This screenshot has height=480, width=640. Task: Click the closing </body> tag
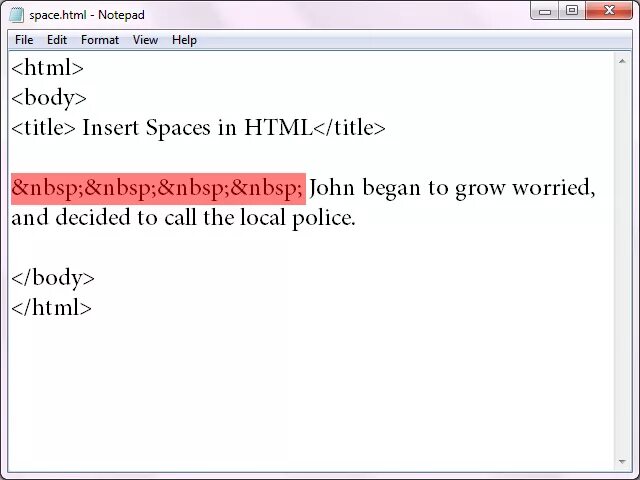coord(53,278)
